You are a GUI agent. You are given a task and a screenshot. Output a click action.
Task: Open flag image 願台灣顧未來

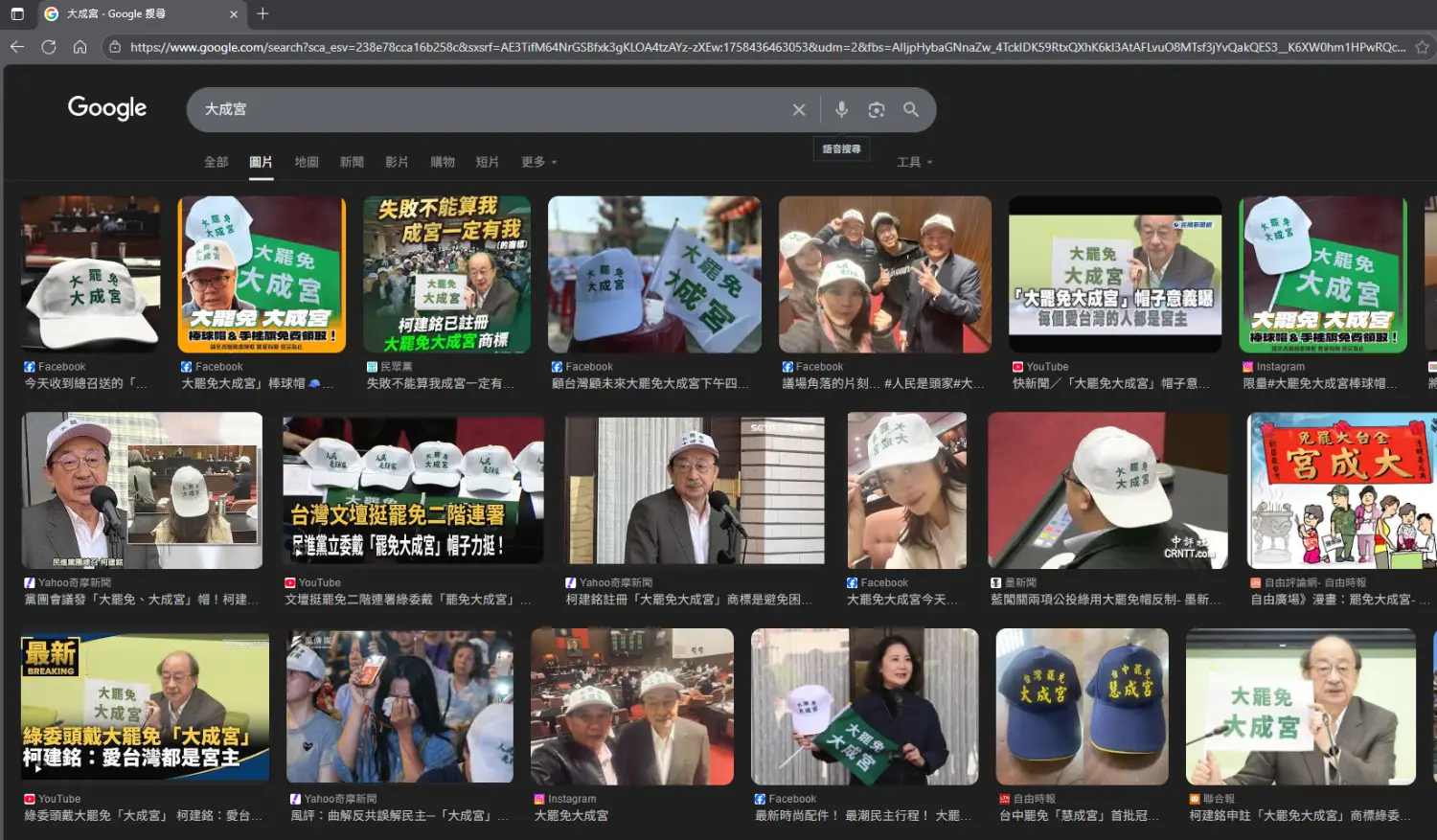[654, 275]
